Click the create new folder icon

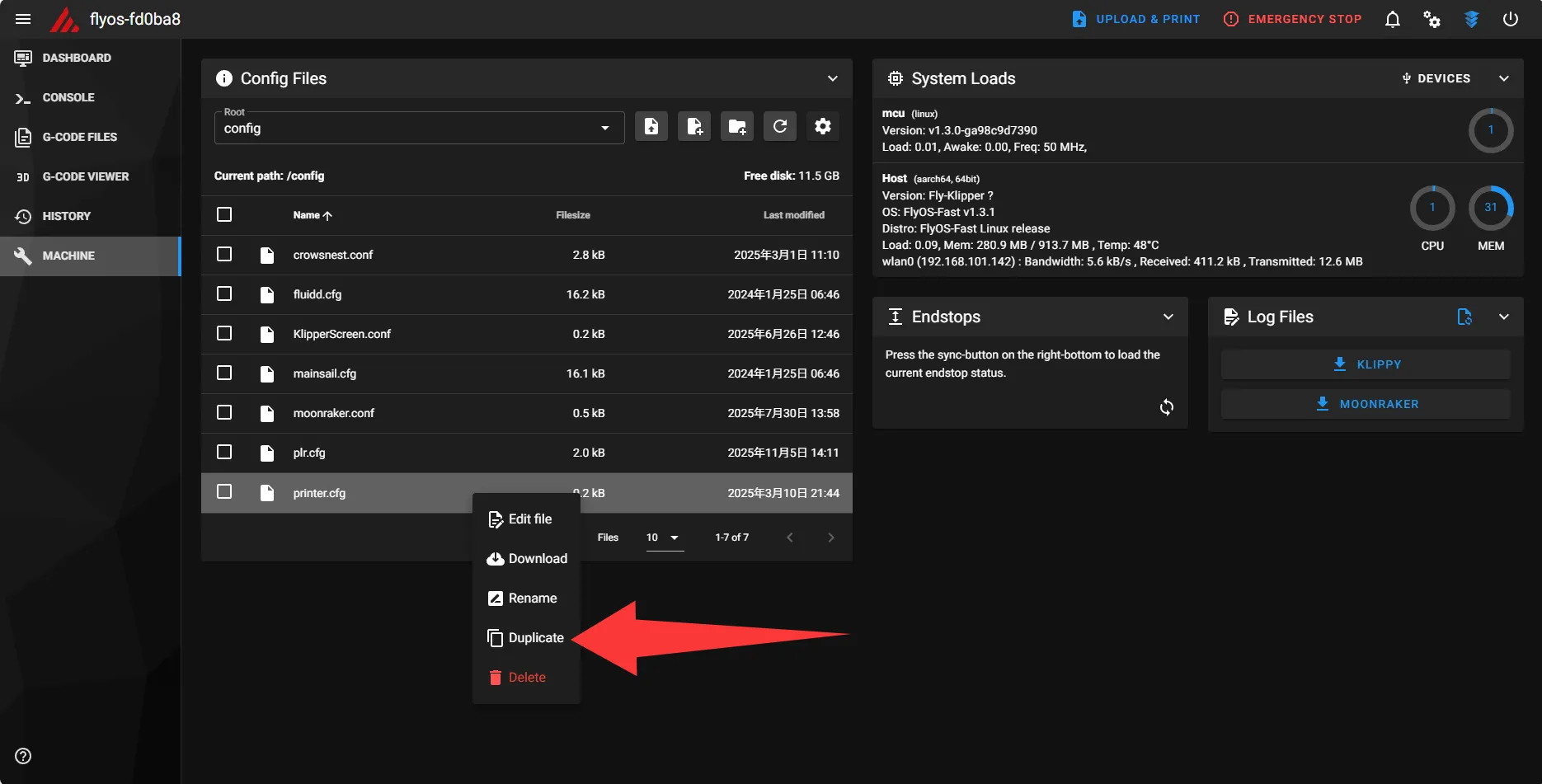tap(737, 127)
